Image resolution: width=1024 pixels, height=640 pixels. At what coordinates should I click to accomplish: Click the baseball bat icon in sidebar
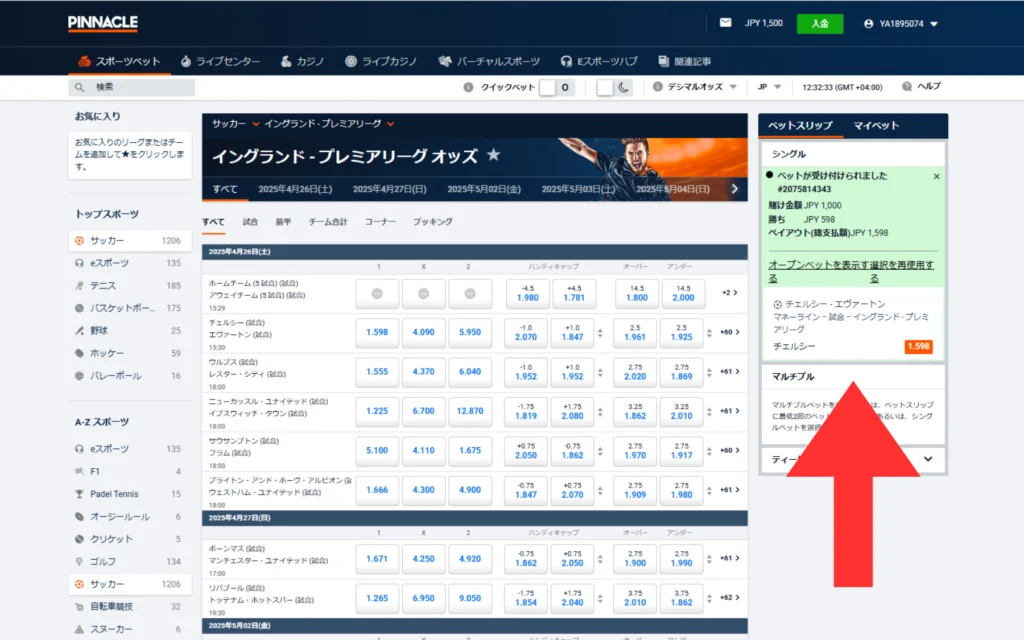80,330
